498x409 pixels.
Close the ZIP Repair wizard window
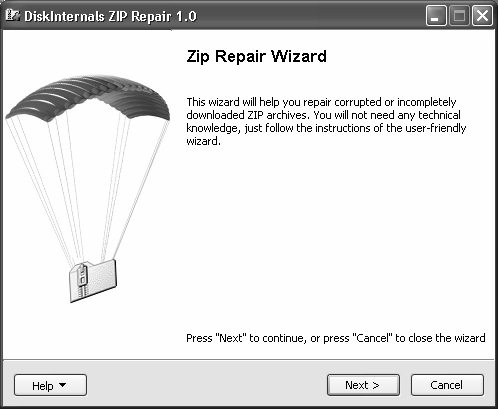pos(482,15)
